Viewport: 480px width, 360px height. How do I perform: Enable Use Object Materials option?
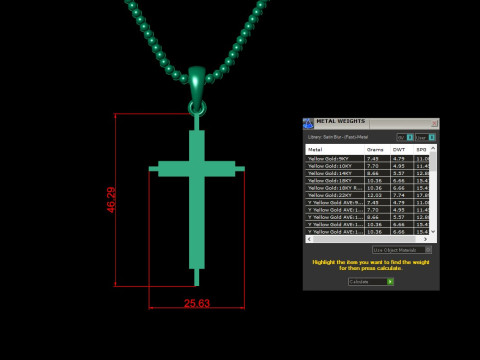pyautogui.click(x=402, y=250)
